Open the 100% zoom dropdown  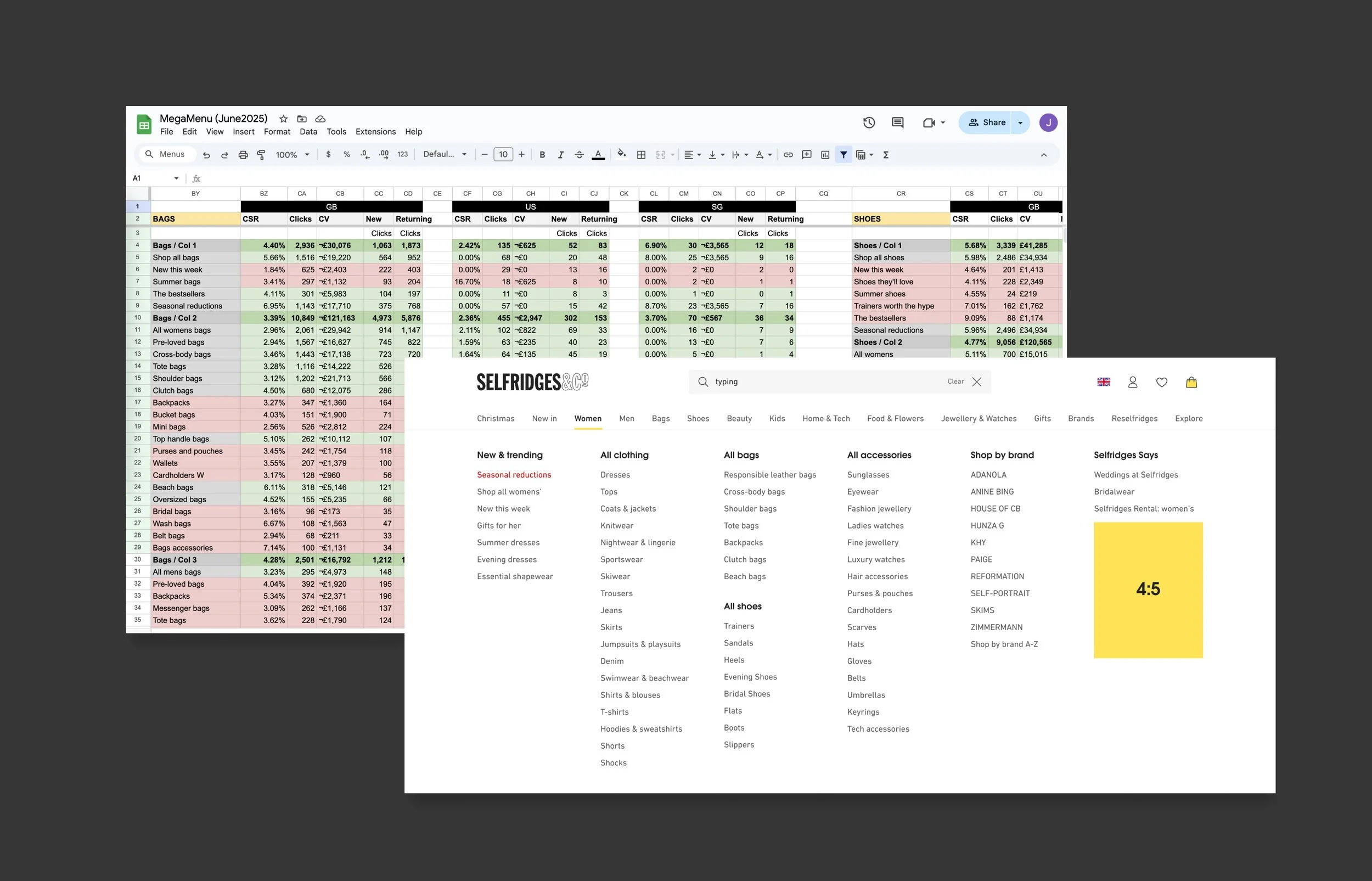point(293,154)
